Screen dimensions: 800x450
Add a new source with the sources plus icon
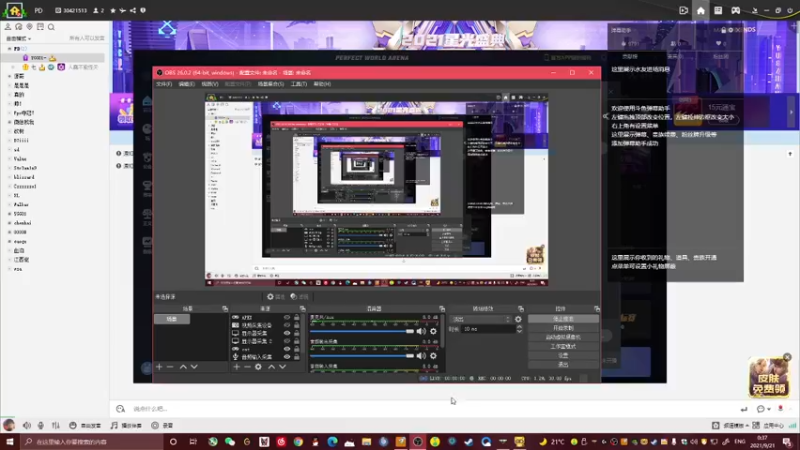coord(236,367)
